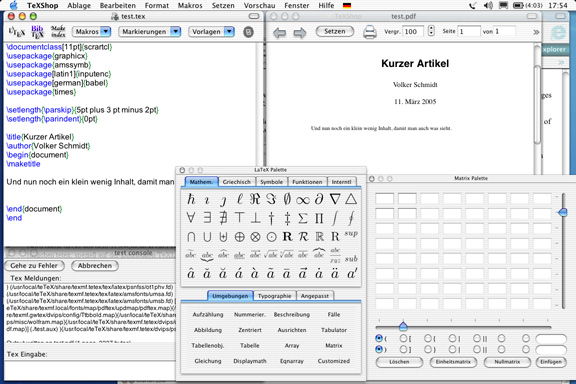
Task: Click the Setzen button in test.pdf toolbar
Action: click(335, 32)
